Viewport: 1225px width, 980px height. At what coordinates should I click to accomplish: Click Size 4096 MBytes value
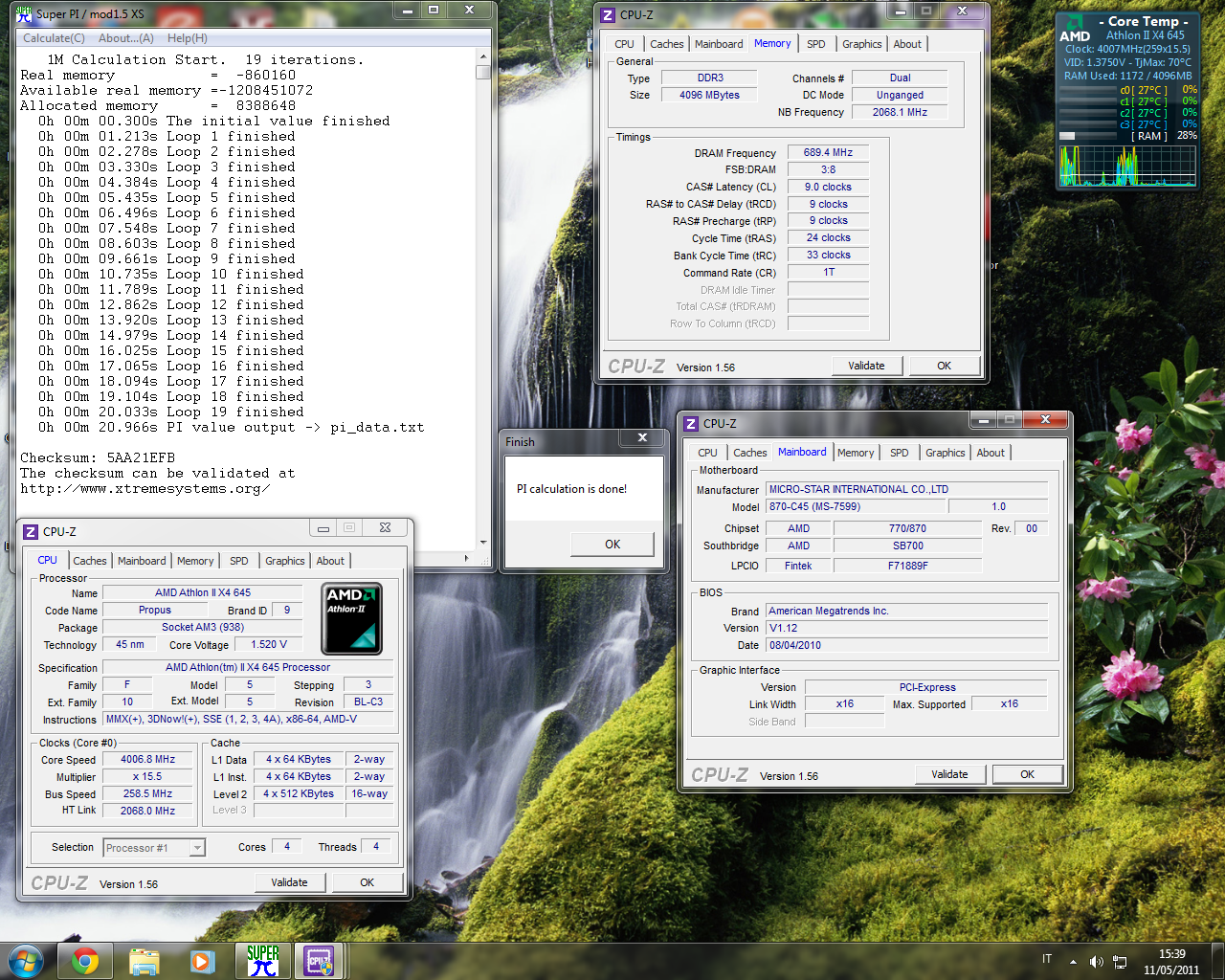click(x=709, y=95)
